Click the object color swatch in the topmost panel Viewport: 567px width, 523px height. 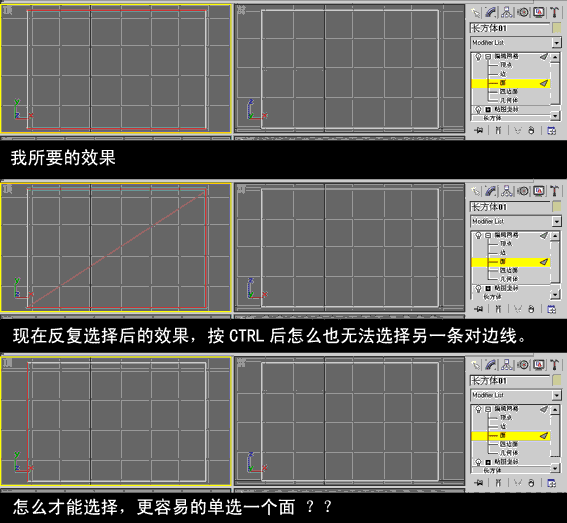click(557, 28)
